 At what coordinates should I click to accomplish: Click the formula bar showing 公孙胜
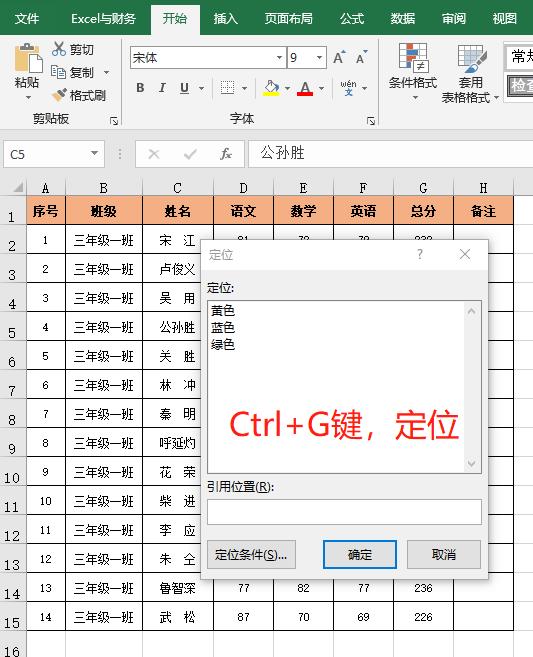coord(391,153)
